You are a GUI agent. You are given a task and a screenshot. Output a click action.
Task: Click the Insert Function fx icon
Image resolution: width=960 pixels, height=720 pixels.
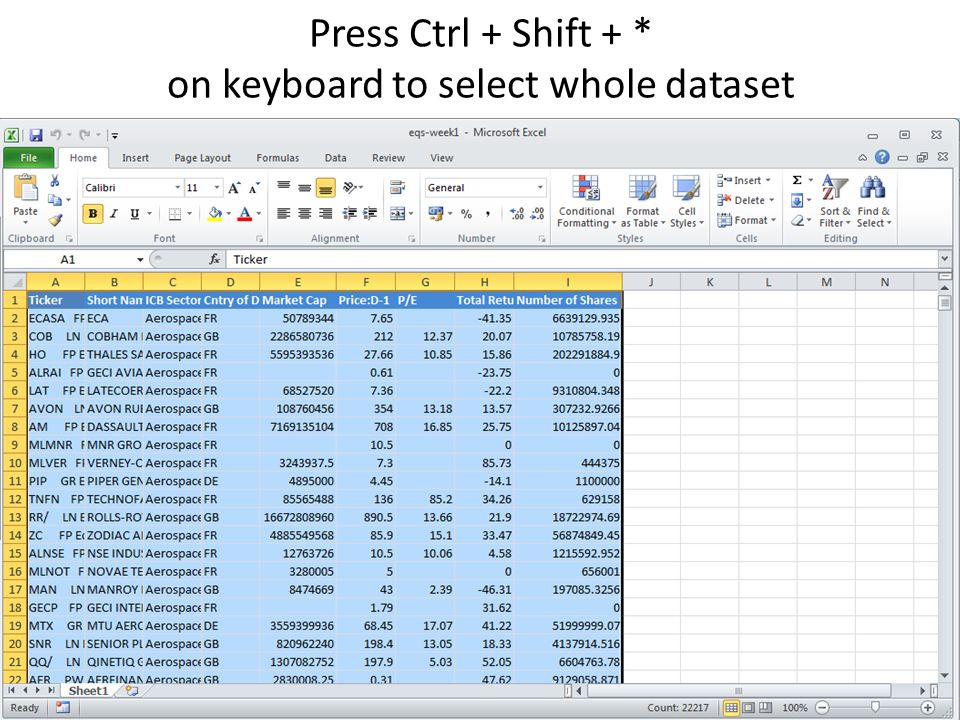(214, 260)
